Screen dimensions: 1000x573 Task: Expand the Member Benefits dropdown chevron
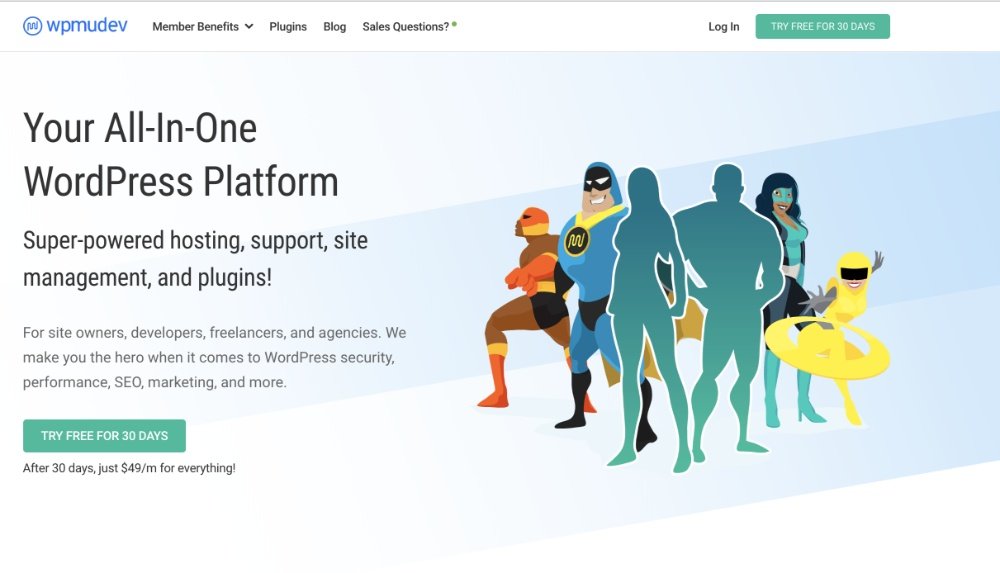click(248, 27)
